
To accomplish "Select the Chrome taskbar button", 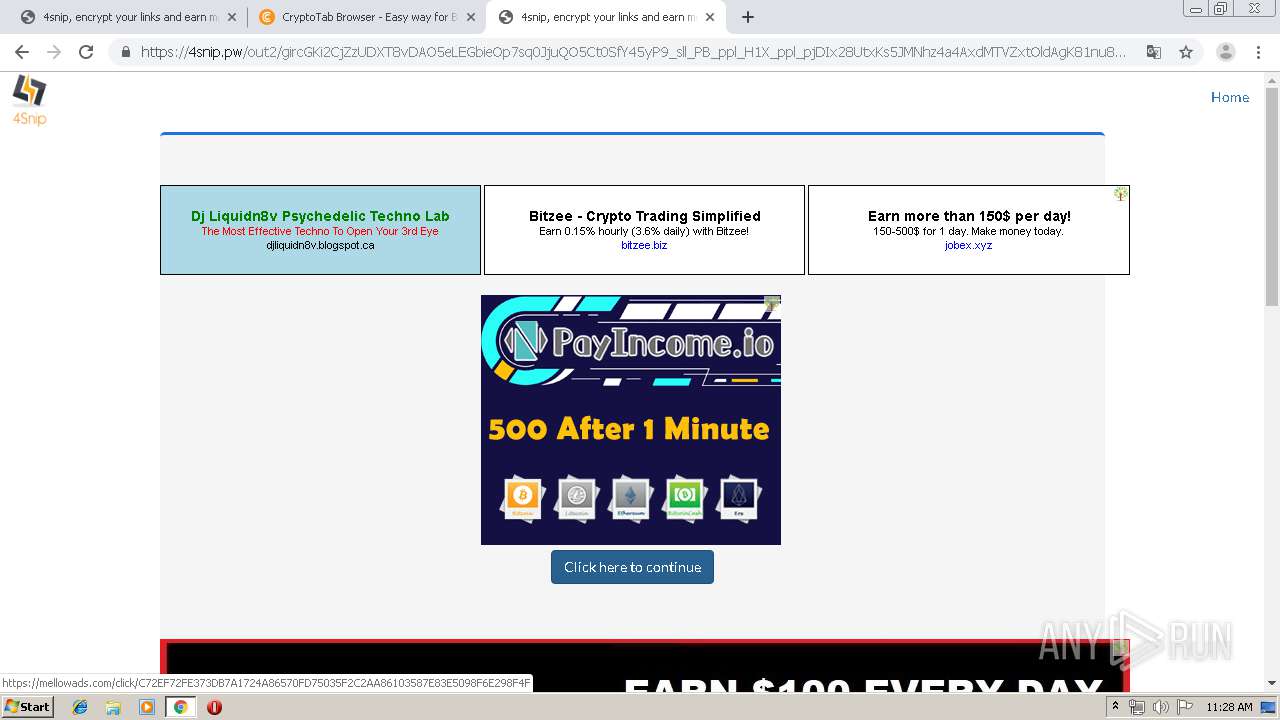I will click(181, 707).
